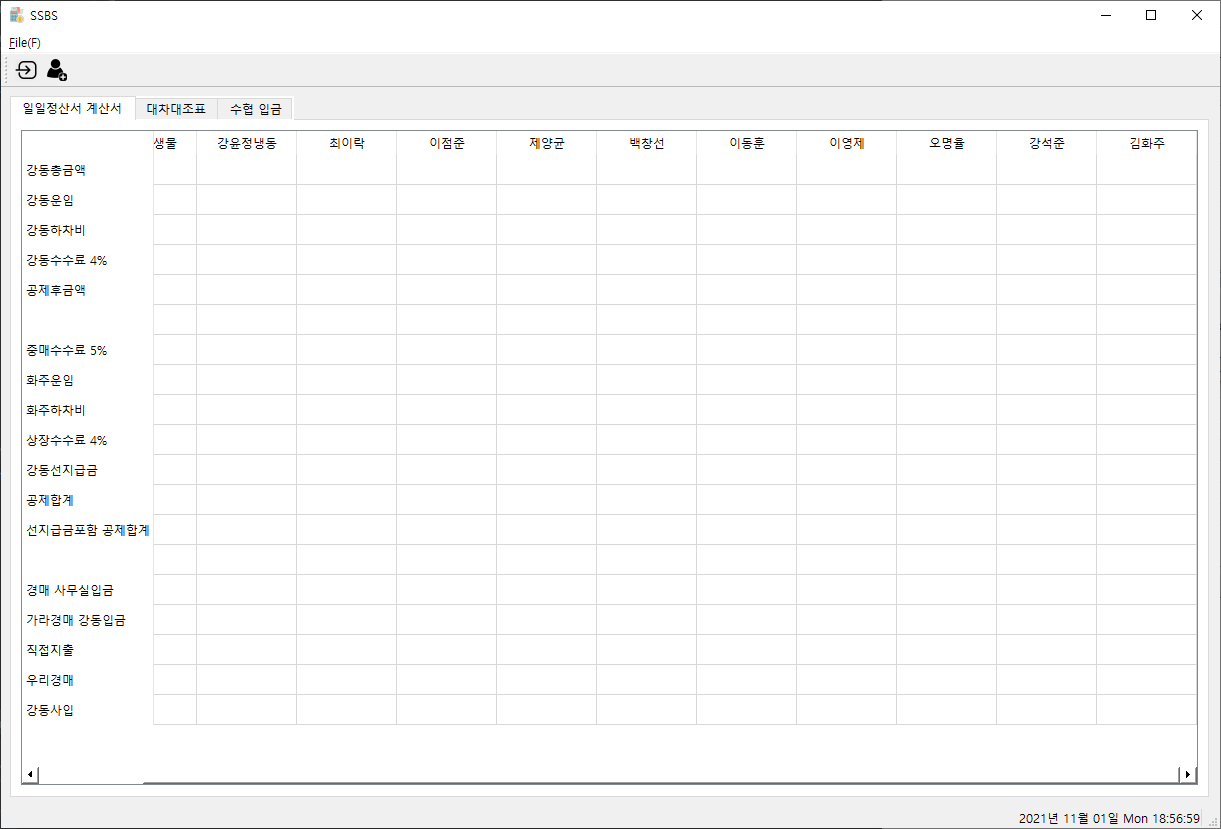Click the 공제합계 cell under 이영제

tap(846, 500)
